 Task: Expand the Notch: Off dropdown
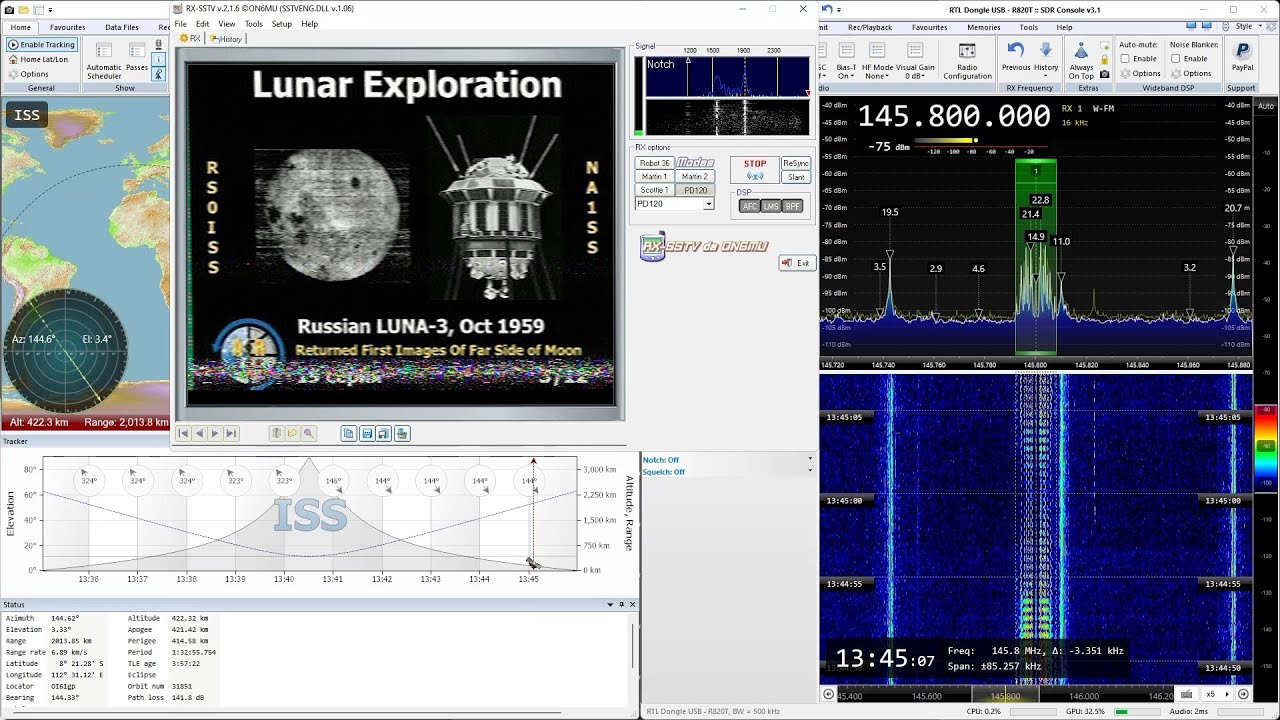click(810, 459)
